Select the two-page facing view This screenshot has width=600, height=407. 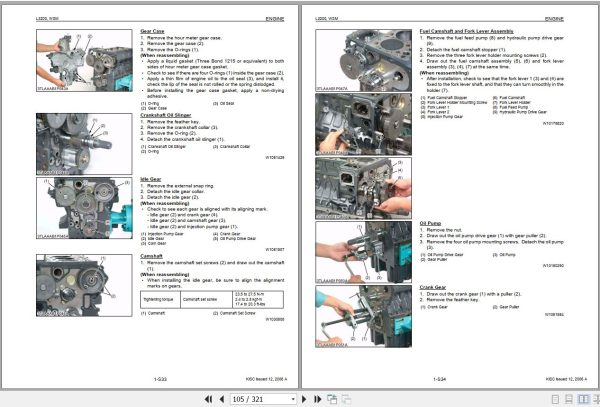584,399
